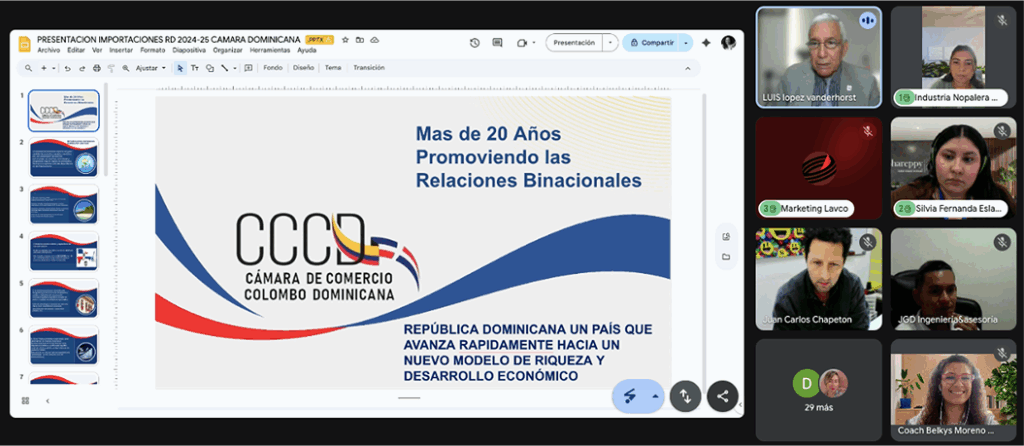
Task: Open the Google account avatar
Action: click(728, 42)
